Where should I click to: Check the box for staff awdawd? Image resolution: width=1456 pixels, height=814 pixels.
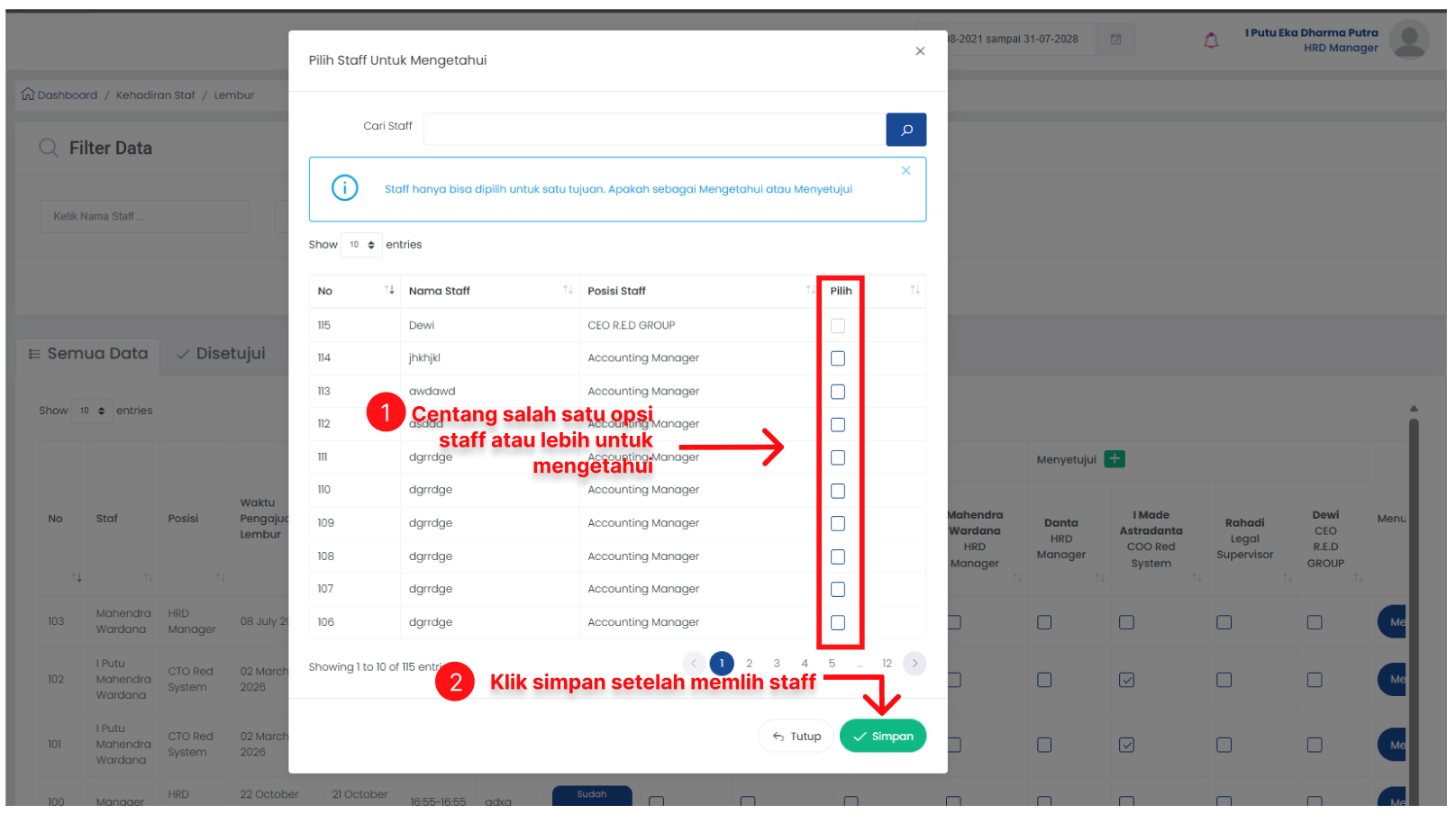[x=838, y=392]
